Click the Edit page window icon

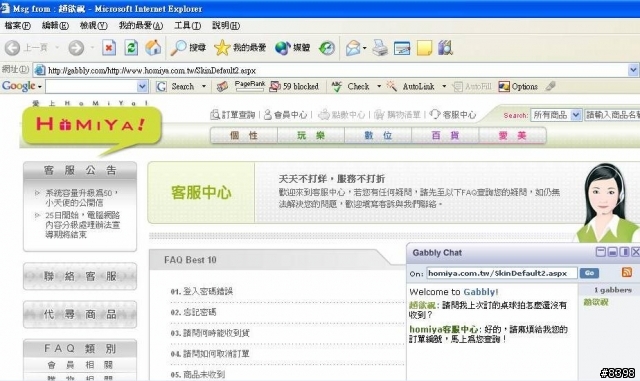(402, 48)
